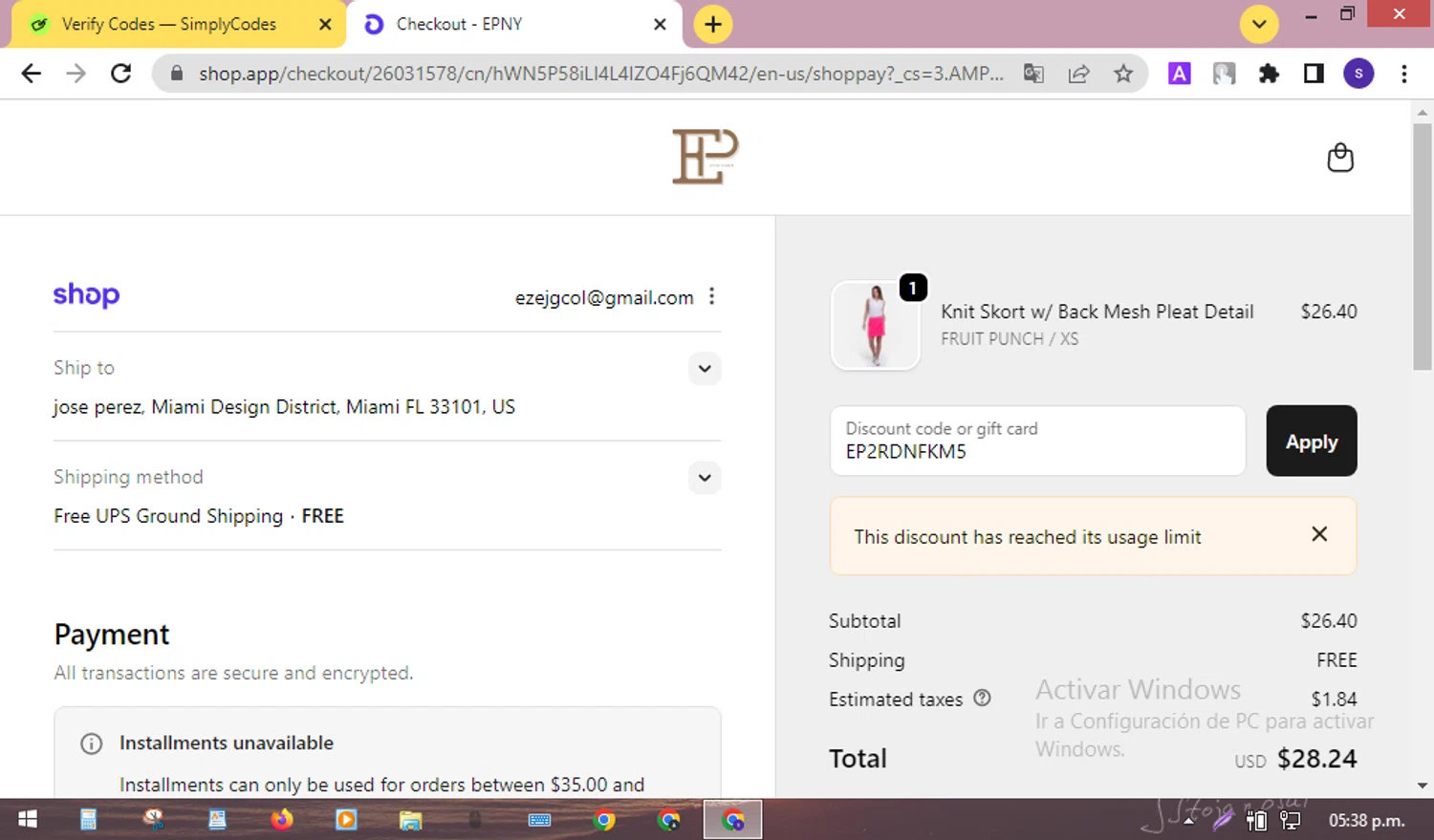Expand the Shipping method section

pyautogui.click(x=705, y=477)
